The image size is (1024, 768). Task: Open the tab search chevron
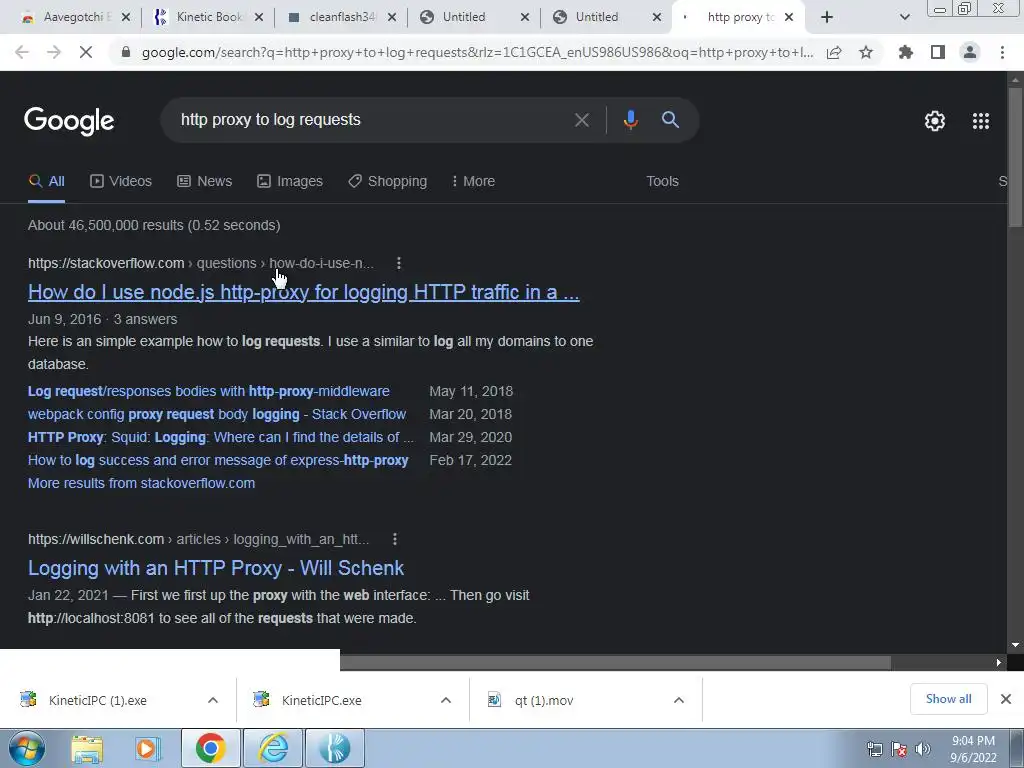[x=904, y=18]
